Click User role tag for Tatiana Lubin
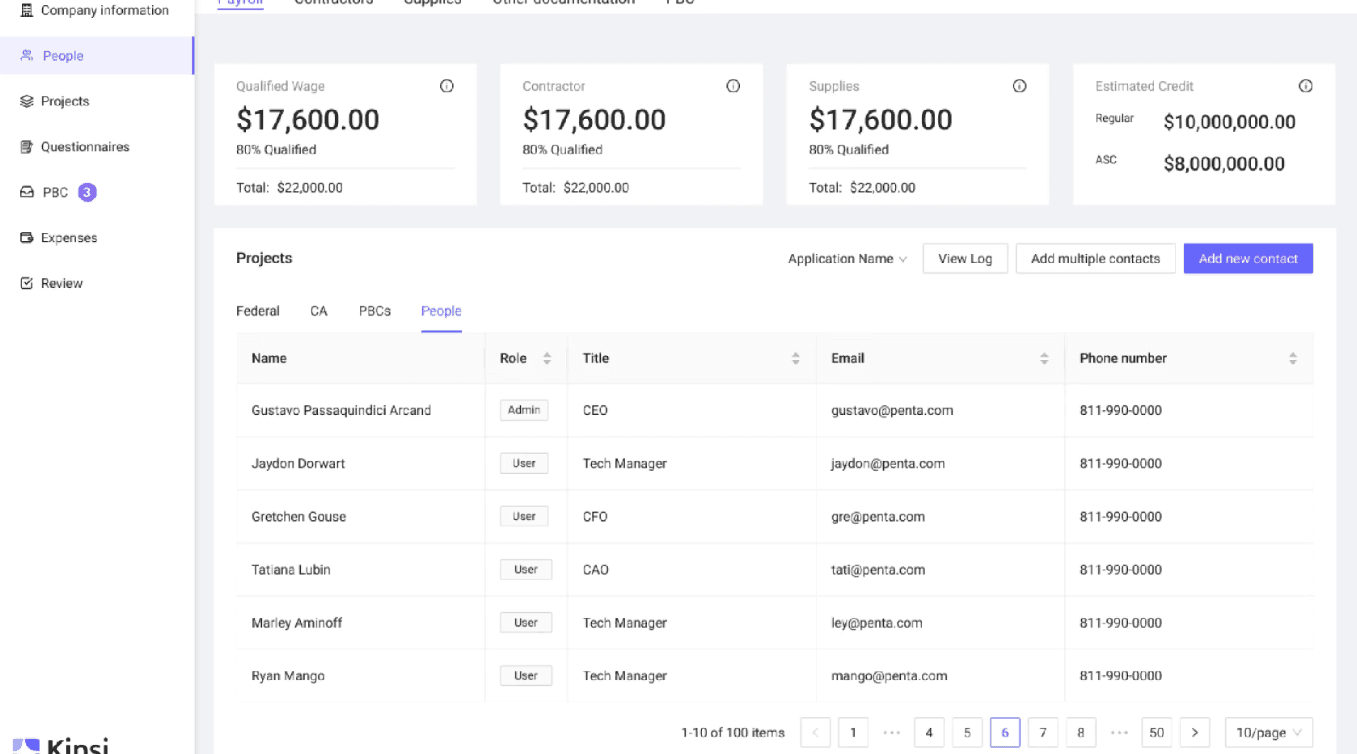 (526, 570)
